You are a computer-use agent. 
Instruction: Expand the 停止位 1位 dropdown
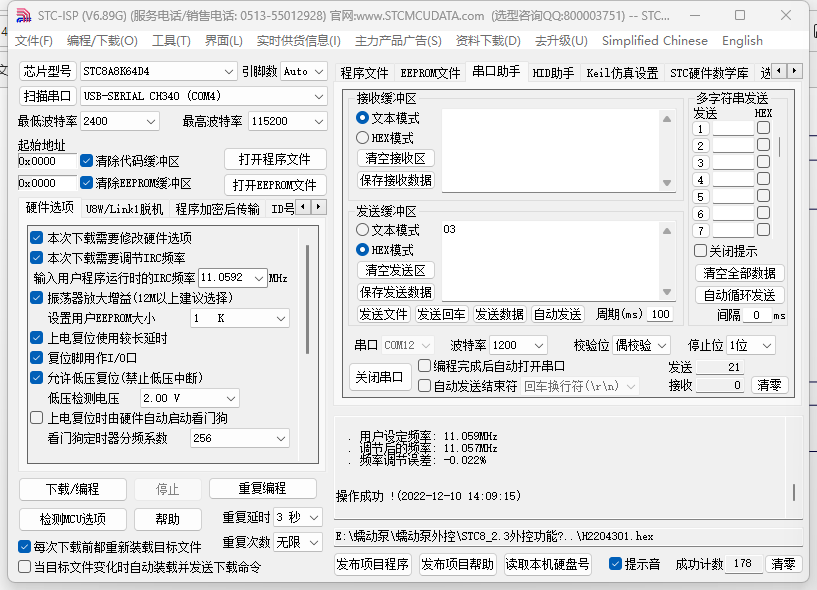coord(766,345)
